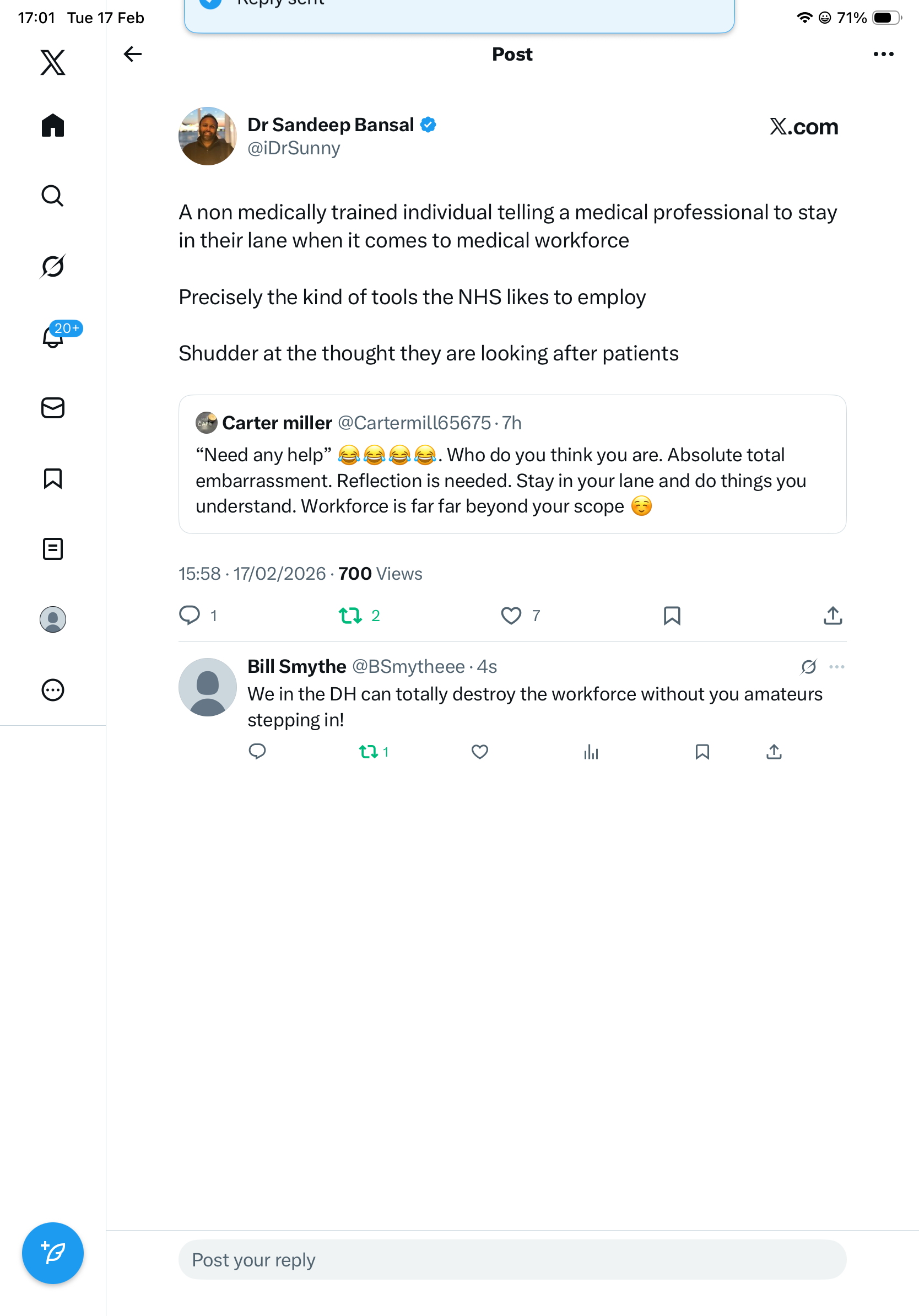The image size is (919, 1316).
Task: Open Search and Explore
Action: tap(53, 196)
